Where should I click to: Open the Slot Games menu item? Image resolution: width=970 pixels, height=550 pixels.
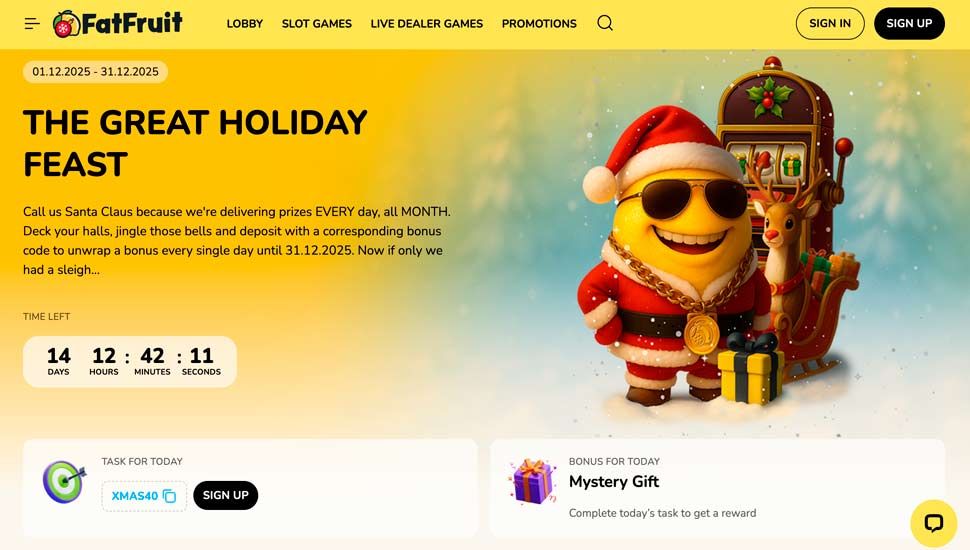pos(317,24)
